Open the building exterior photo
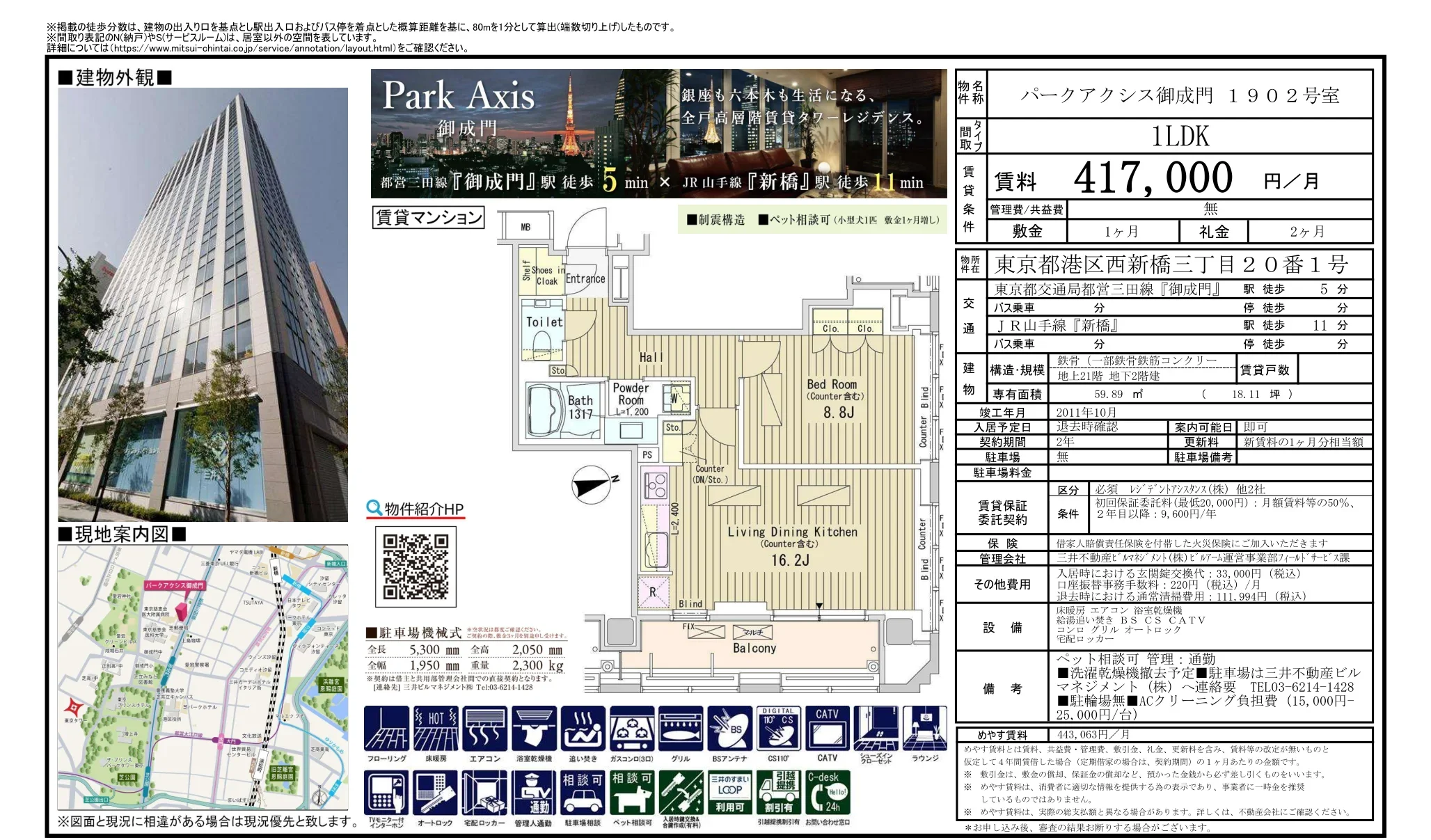1431x840 pixels. [203, 304]
